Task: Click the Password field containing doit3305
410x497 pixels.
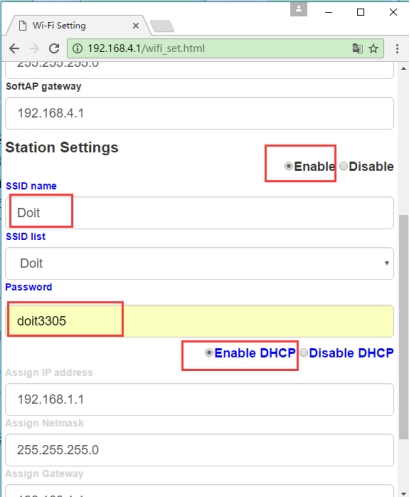Action: click(x=199, y=321)
